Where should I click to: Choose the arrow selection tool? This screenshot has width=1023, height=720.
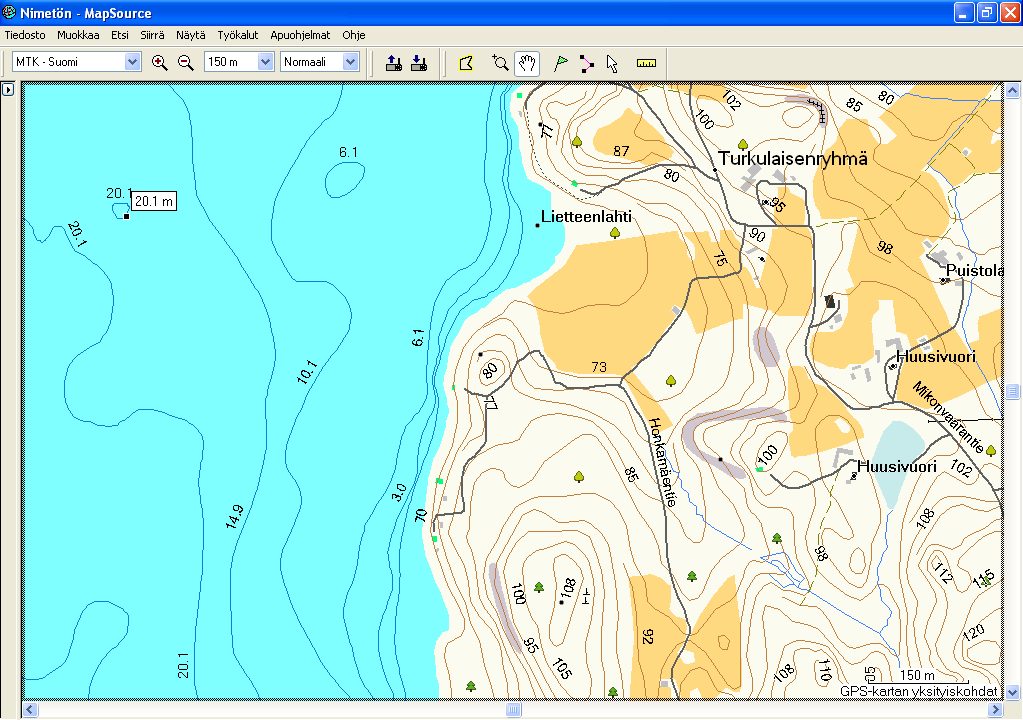tap(612, 62)
